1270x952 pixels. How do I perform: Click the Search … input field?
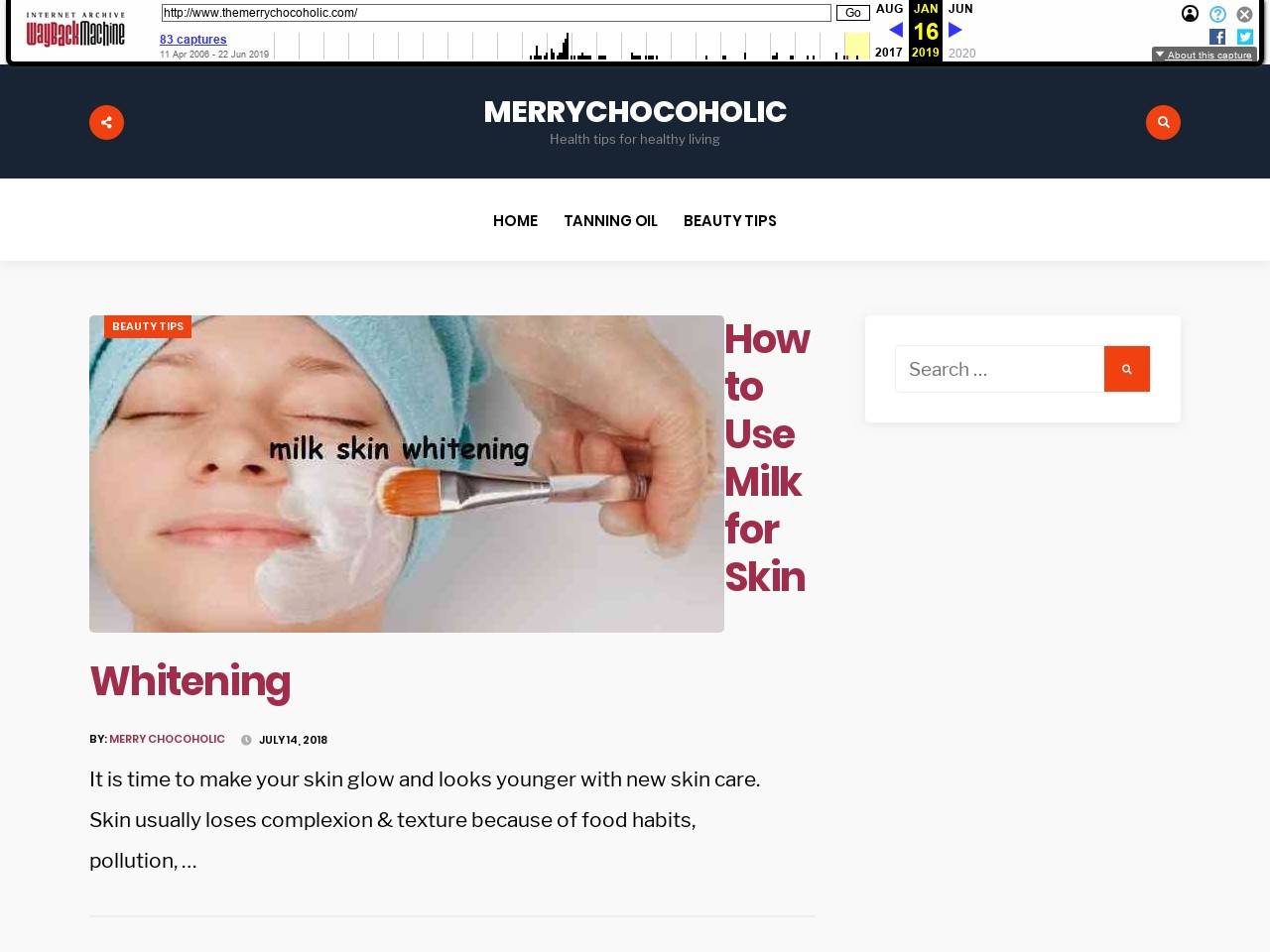1000,369
